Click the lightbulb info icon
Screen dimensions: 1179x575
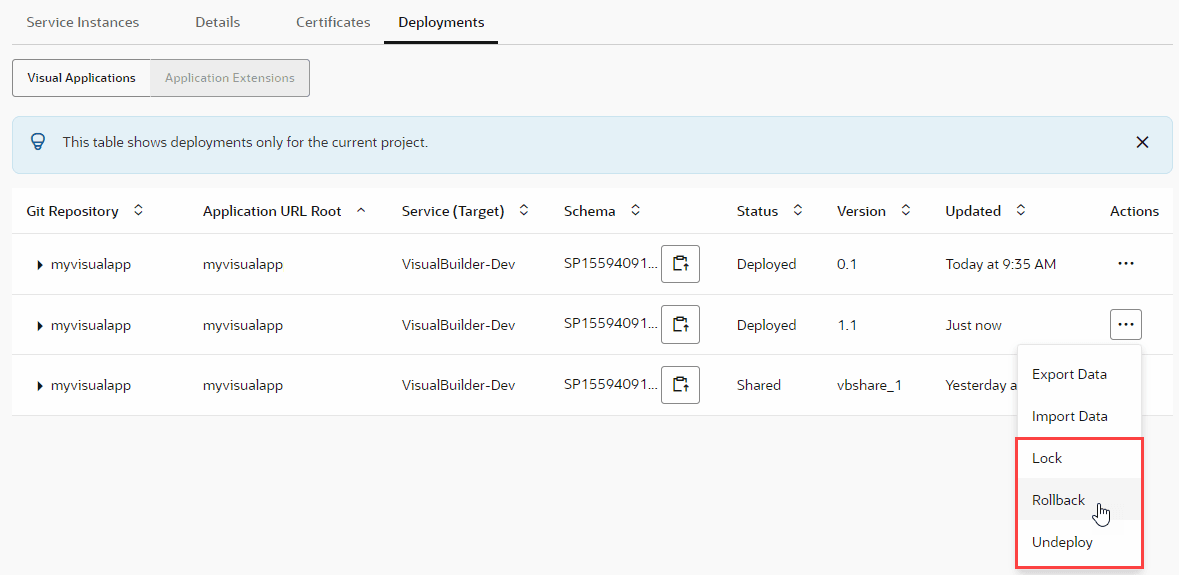[38, 142]
